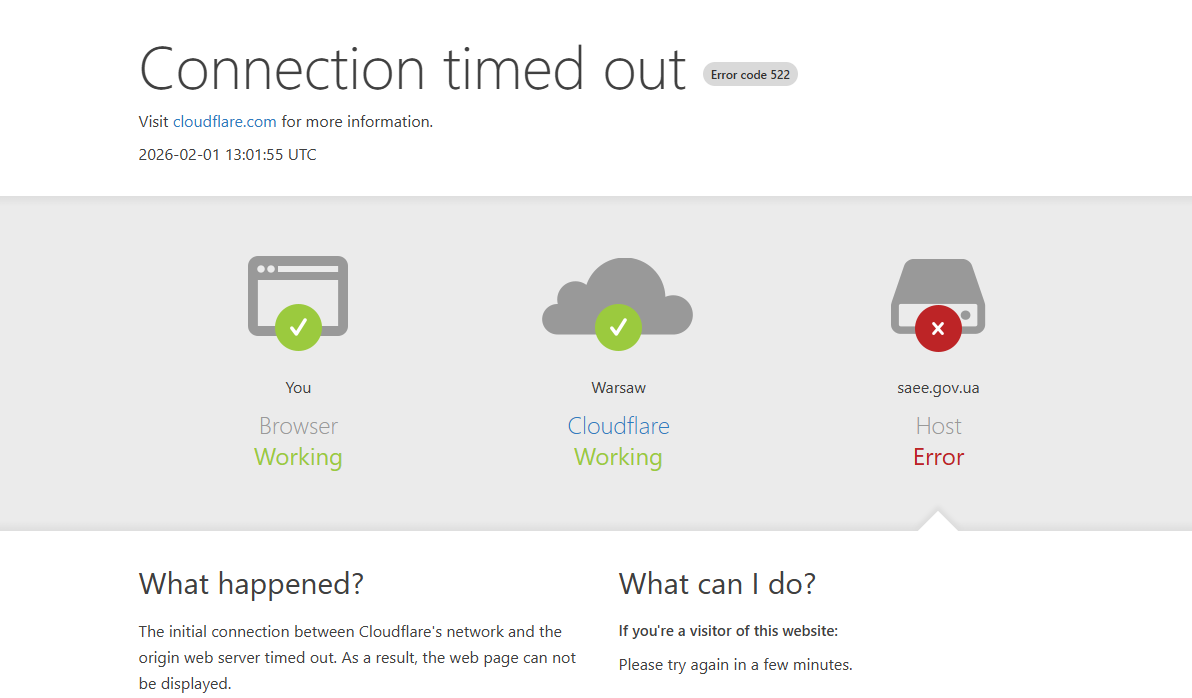Viewport: 1192px width, 698px height.
Task: Click the saee.gov.ua hostname label
Action: click(x=938, y=388)
